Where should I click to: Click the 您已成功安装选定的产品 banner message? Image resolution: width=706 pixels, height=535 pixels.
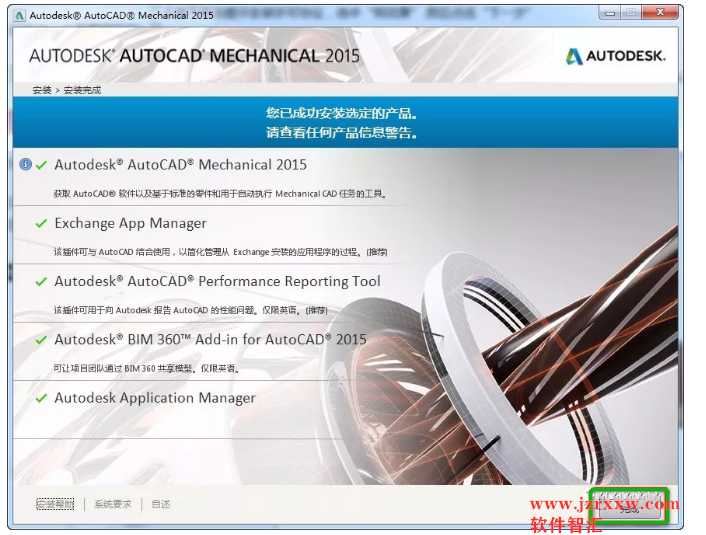click(341, 113)
